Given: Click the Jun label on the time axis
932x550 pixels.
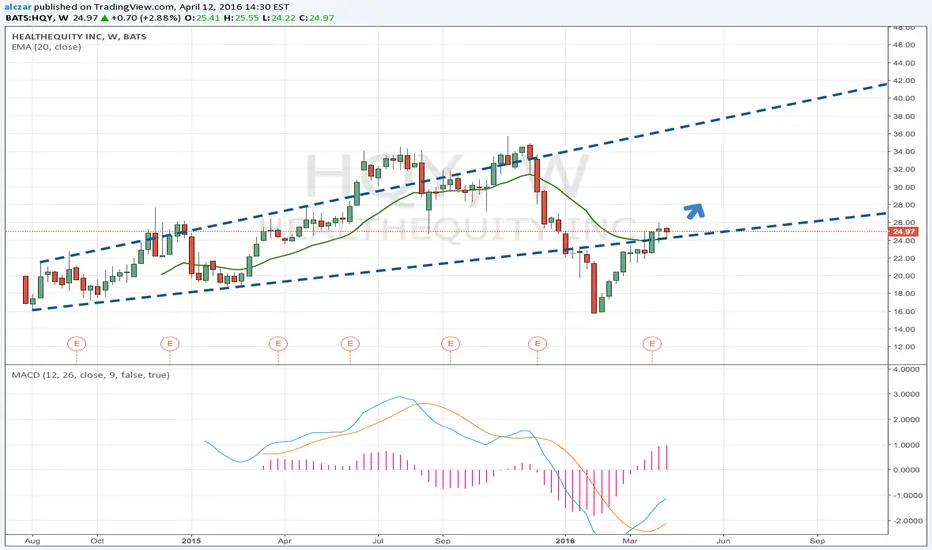Looking at the screenshot, I should coord(723,541).
